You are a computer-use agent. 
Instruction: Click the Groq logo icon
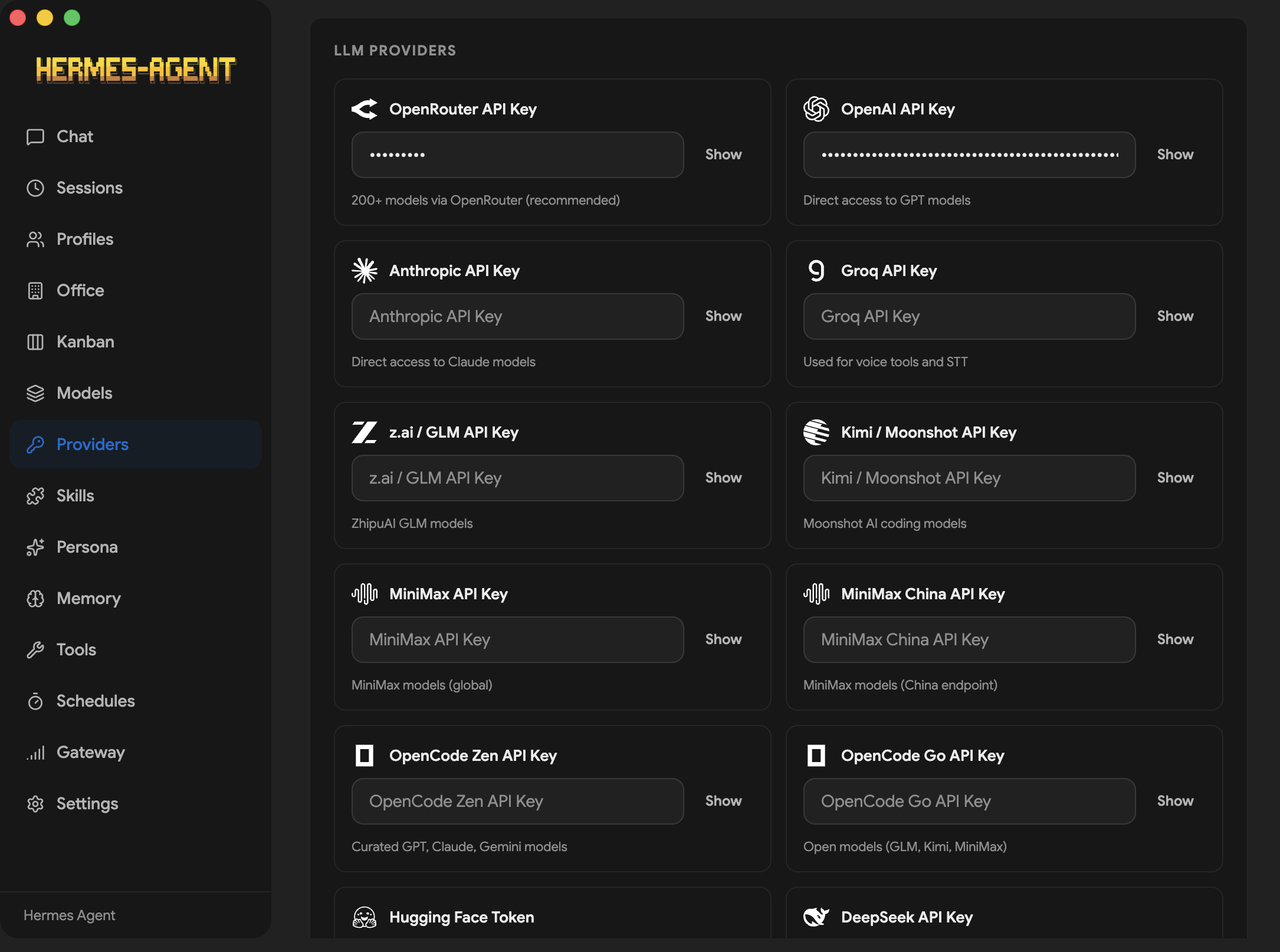click(816, 271)
